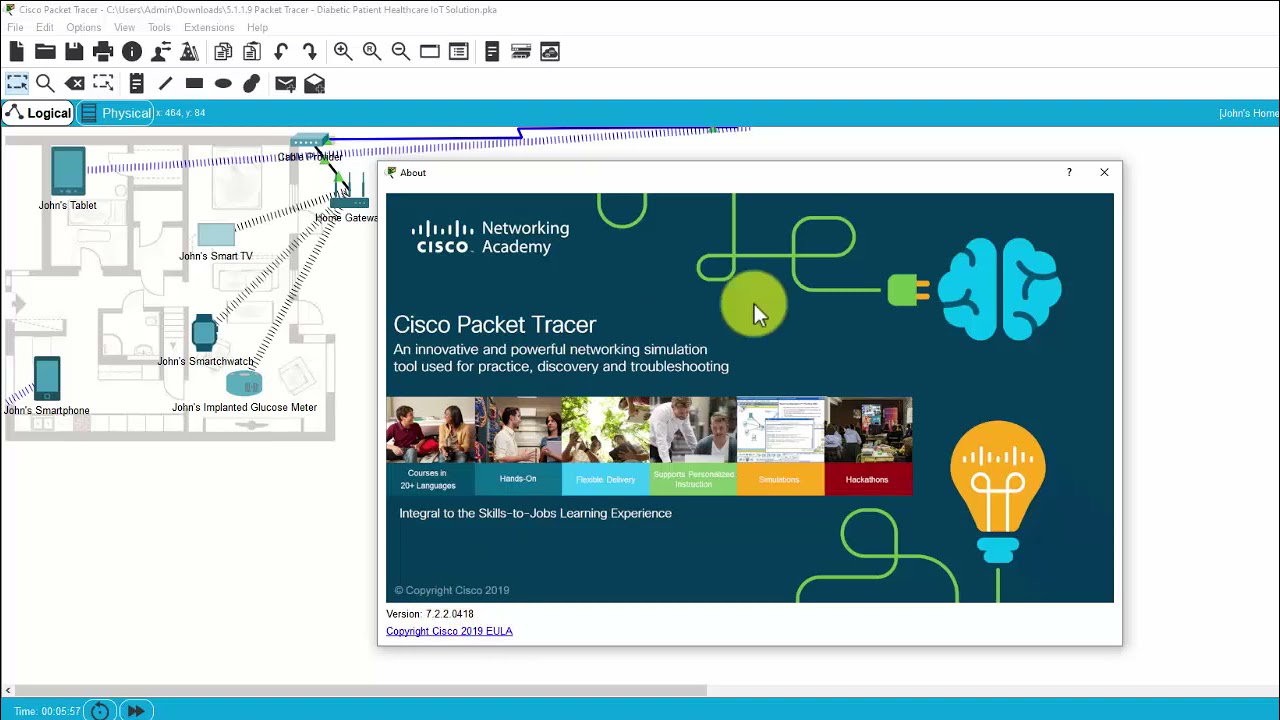This screenshot has width=1280, height=720.
Task: Open the View menu
Action: point(124,27)
